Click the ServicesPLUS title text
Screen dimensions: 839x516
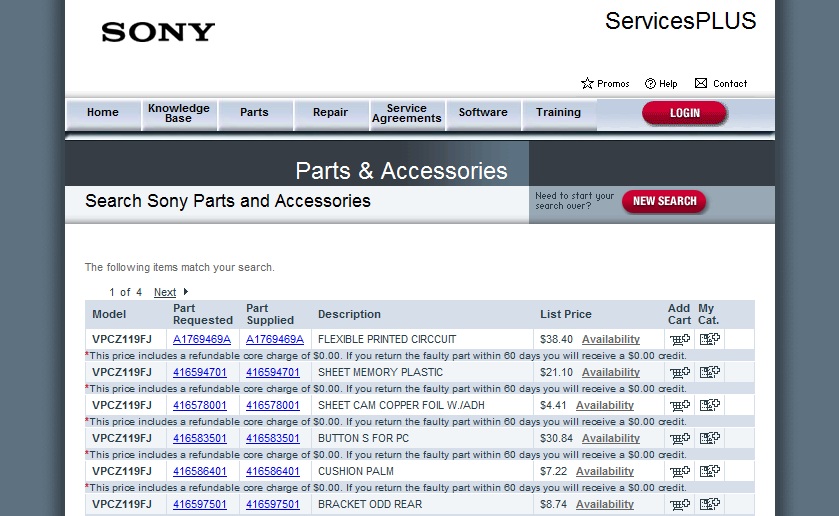pyautogui.click(x=681, y=21)
